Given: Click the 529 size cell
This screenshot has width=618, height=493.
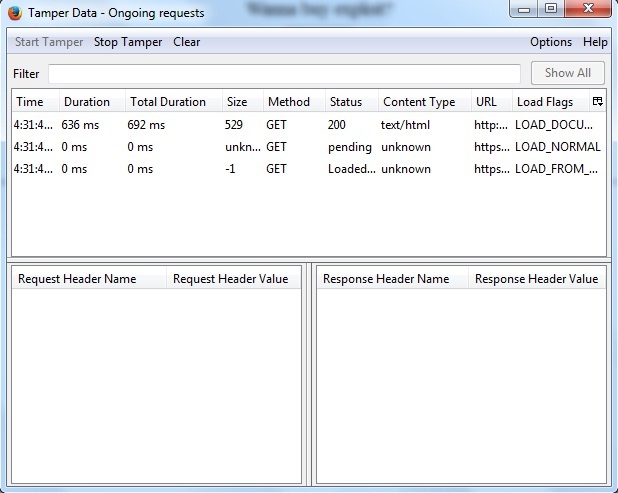Looking at the screenshot, I should coord(234,125).
